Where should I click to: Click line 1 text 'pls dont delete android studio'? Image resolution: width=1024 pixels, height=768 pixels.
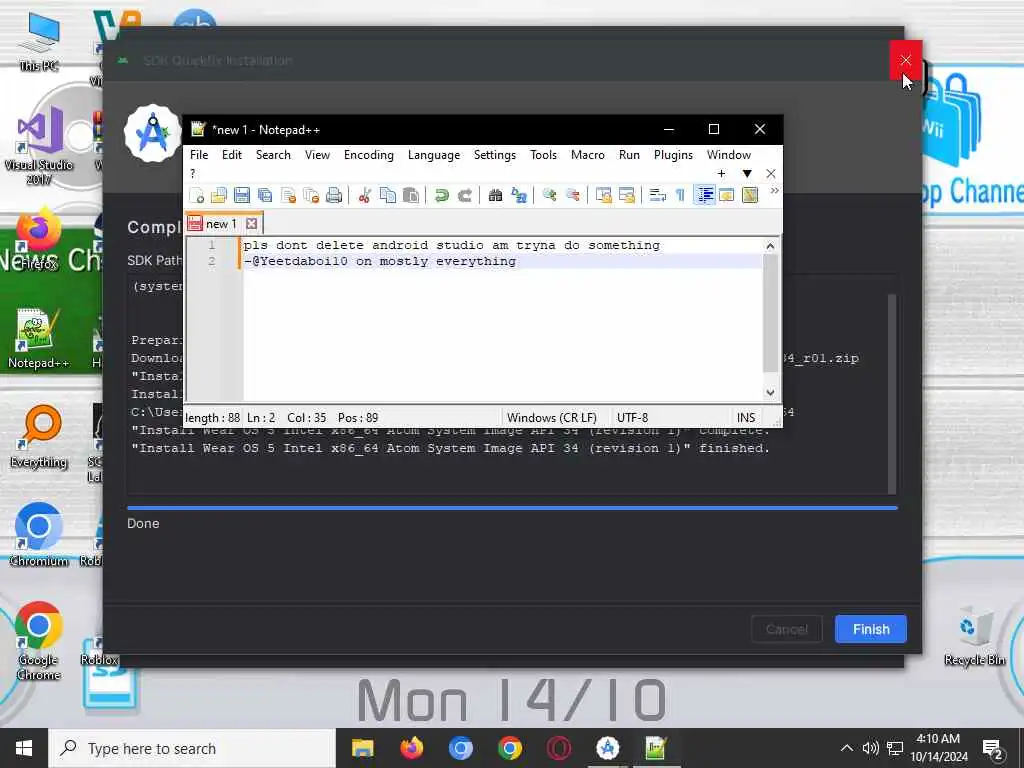[363, 246]
